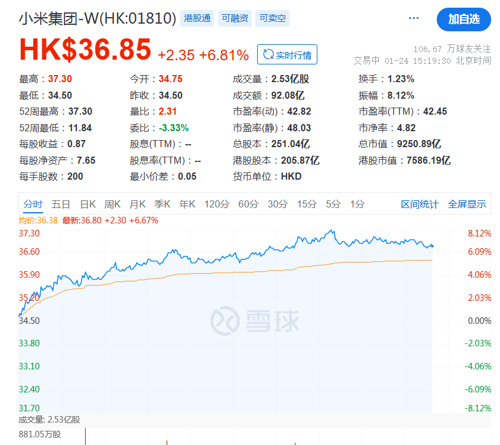This screenshot has height=445, width=500.
Task: Open 全屏显示 fullscreen chart
Action: pyautogui.click(x=467, y=204)
